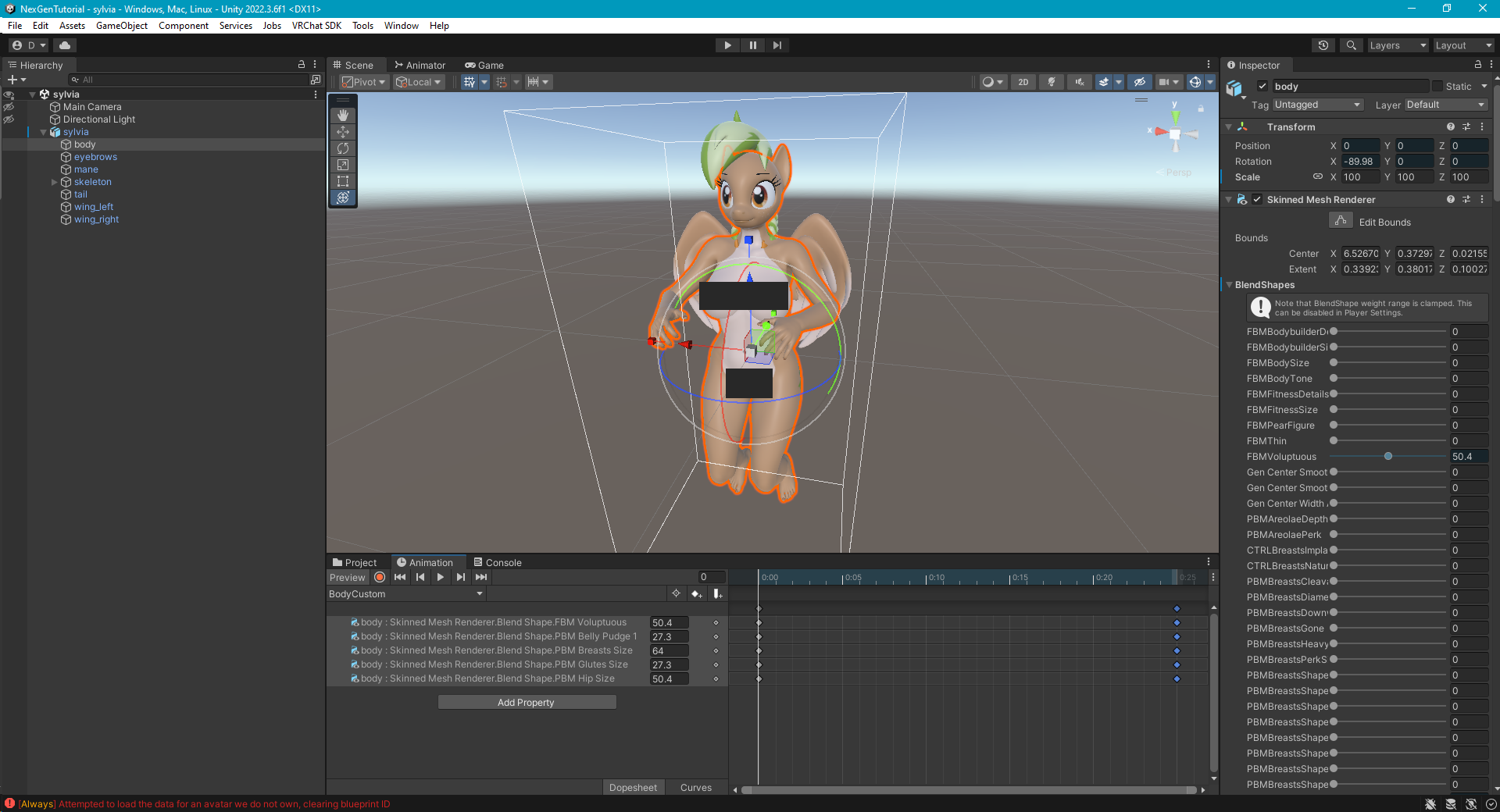
Task: Toggle the Skinned Mesh Renderer enabled checkbox
Action: tap(1257, 199)
